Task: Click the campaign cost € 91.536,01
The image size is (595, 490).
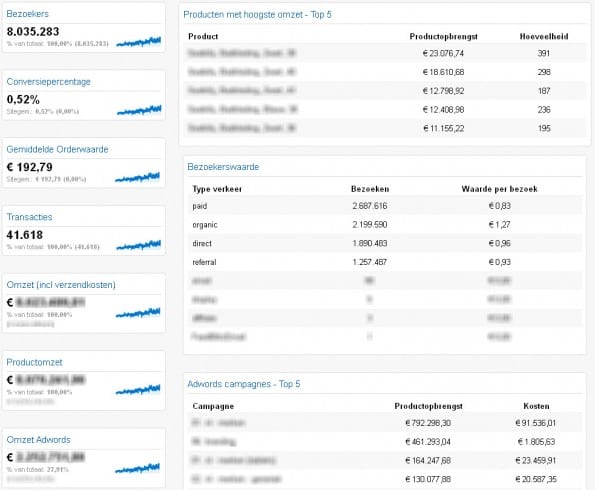Action: click(x=536, y=423)
